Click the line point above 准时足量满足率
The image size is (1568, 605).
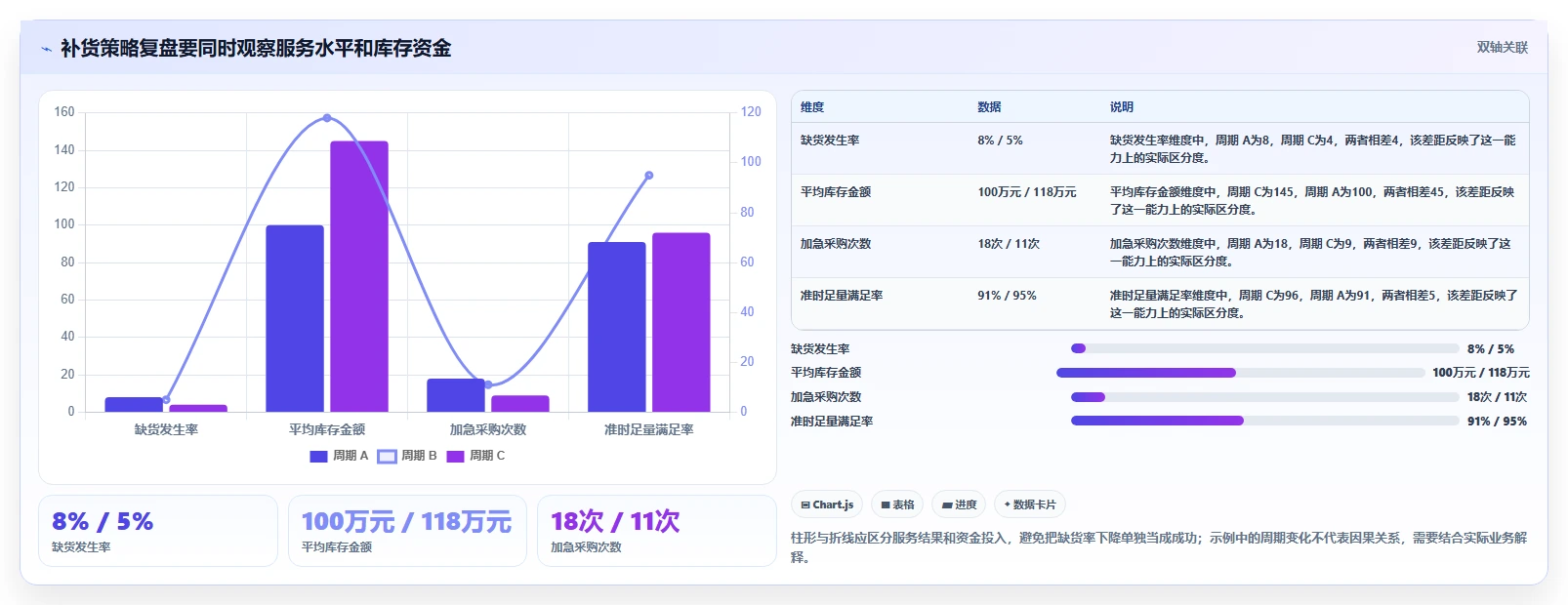pyautogui.click(x=649, y=176)
